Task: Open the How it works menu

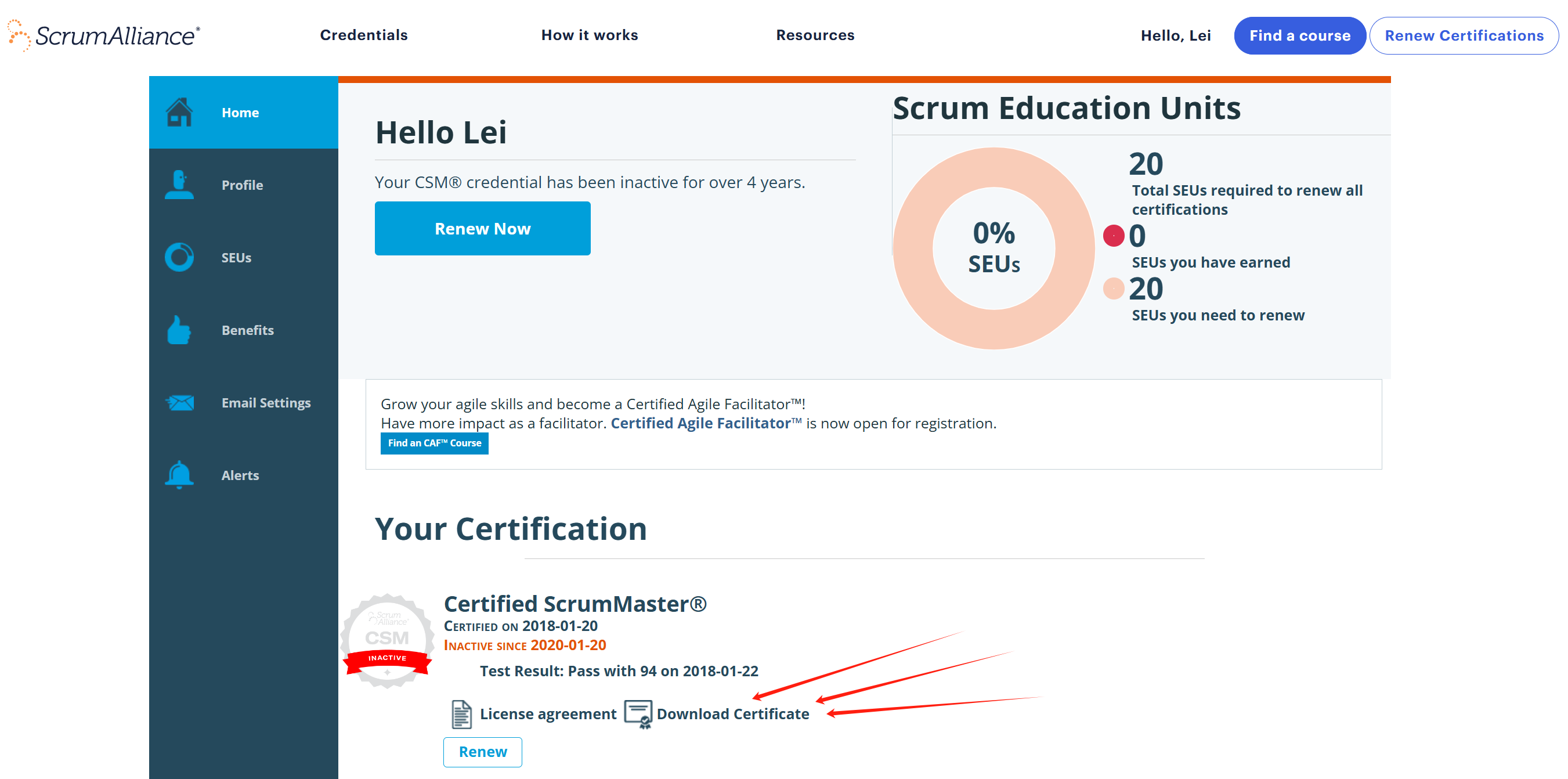Action: [589, 35]
